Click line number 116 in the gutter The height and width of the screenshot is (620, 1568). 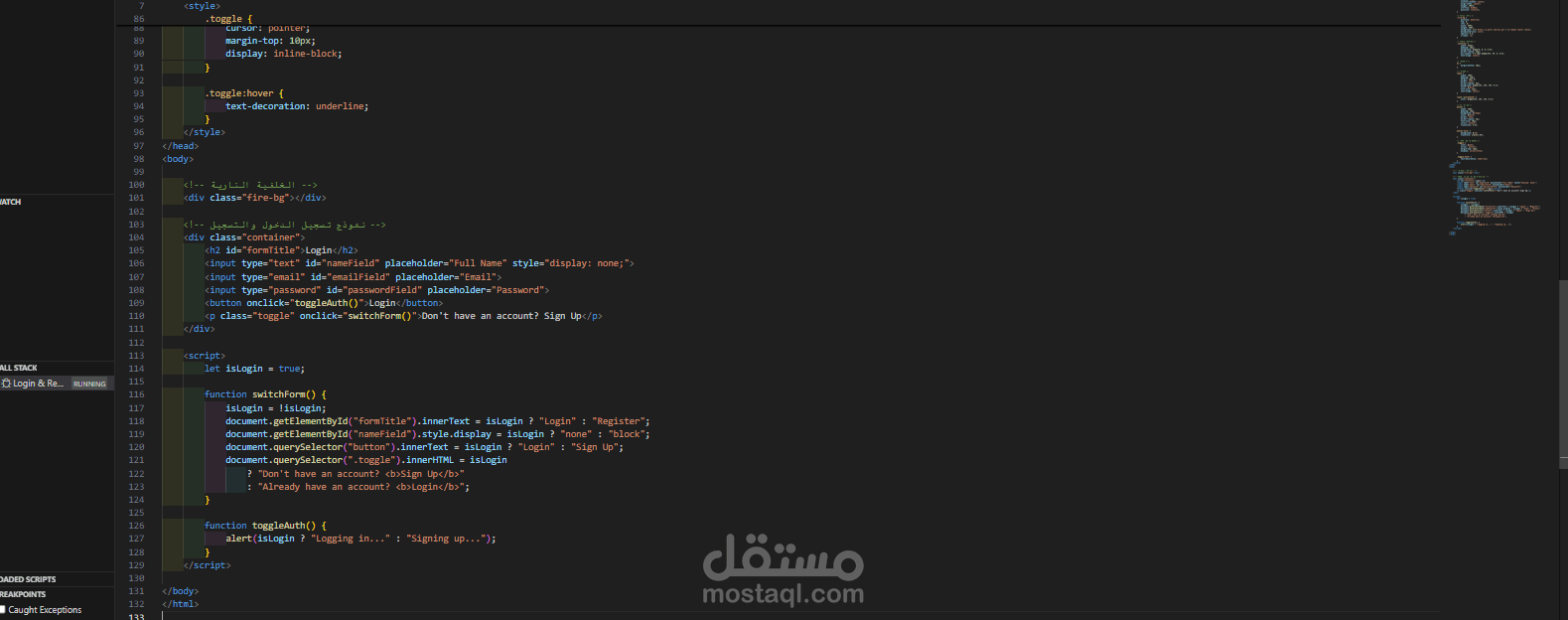coord(136,394)
